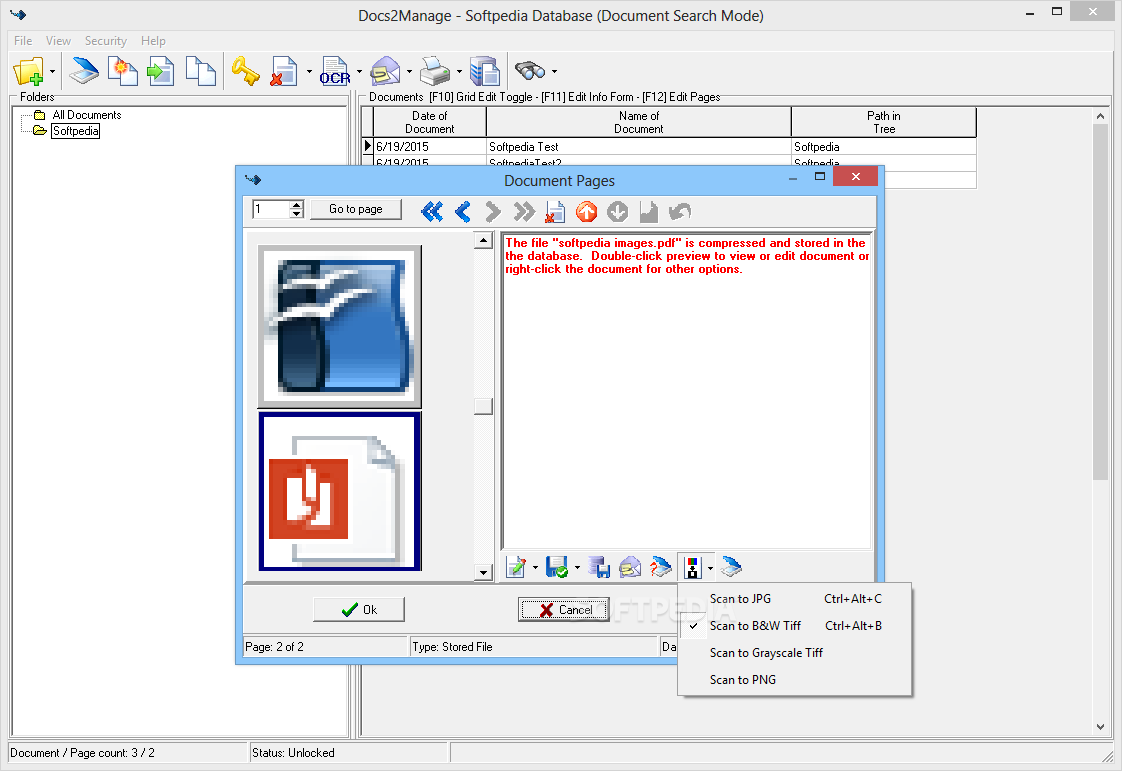Open the File menu
1122x771 pixels.
pyautogui.click(x=23, y=41)
